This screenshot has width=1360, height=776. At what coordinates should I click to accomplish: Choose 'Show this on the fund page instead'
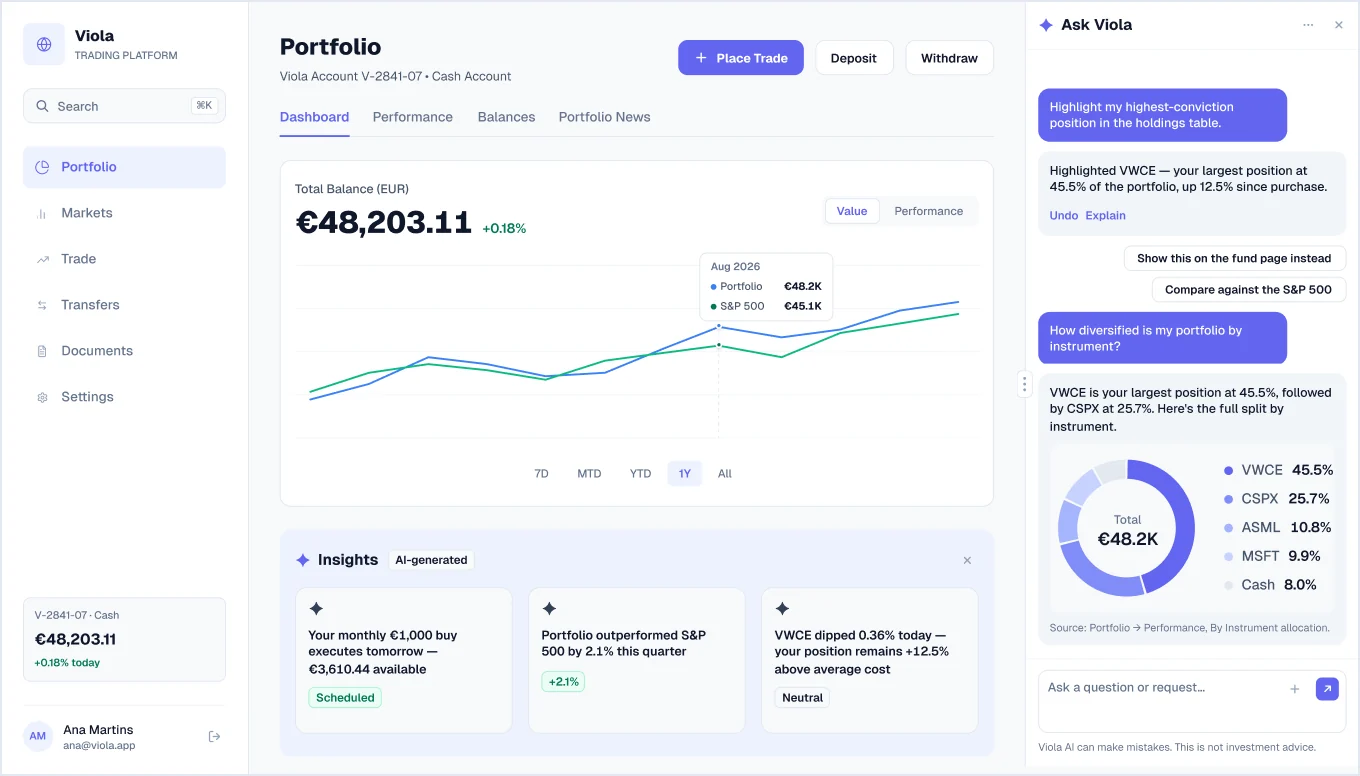1235,258
